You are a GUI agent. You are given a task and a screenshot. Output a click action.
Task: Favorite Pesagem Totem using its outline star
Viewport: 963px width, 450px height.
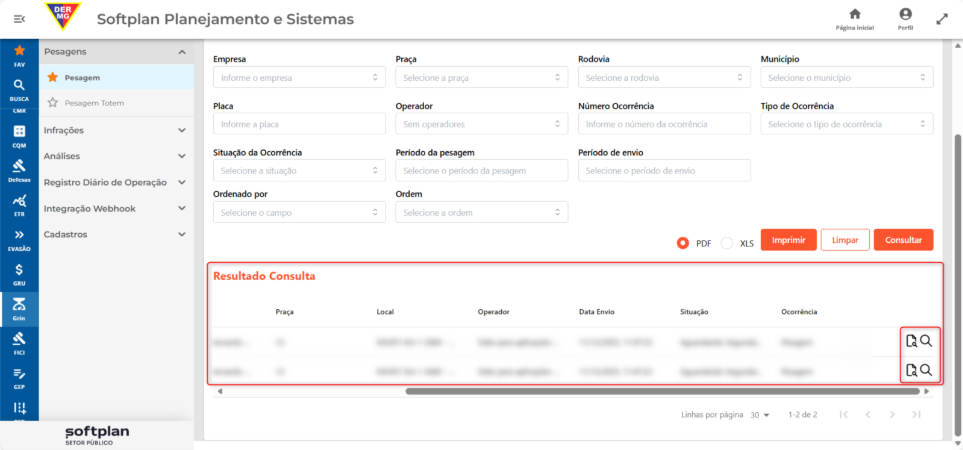53,103
